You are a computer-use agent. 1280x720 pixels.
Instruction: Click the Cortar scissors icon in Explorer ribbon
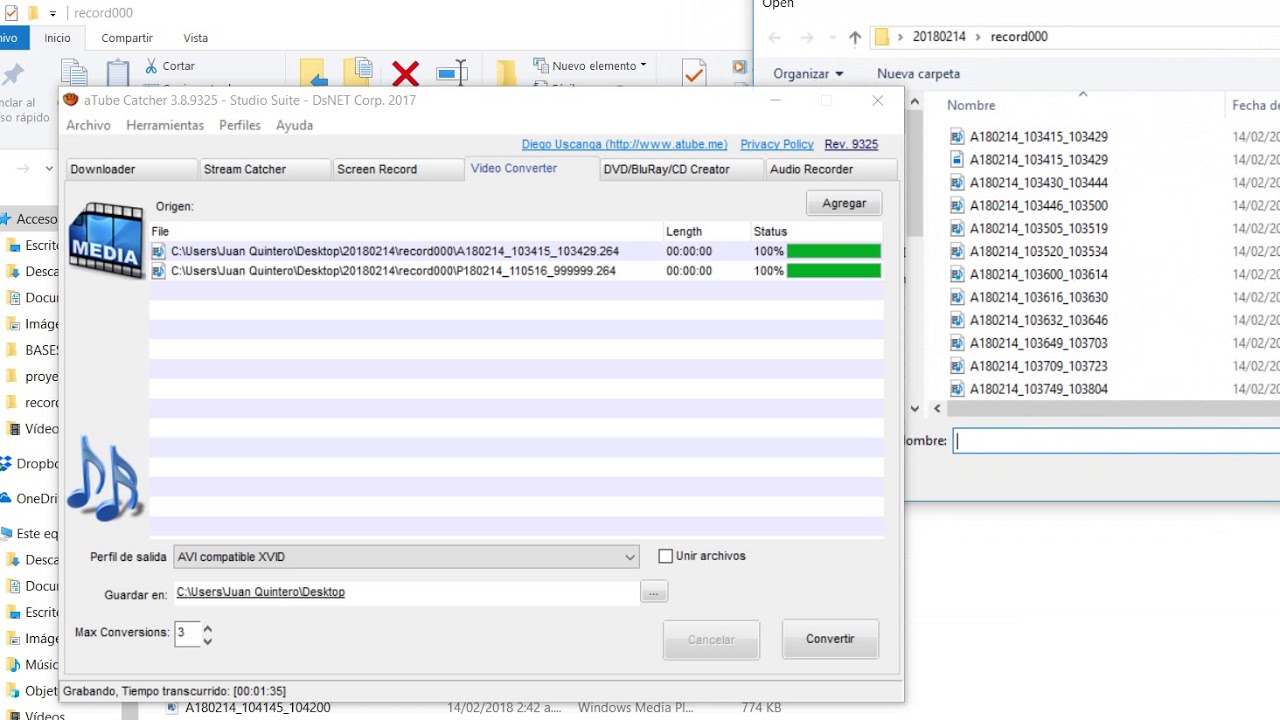click(151, 66)
